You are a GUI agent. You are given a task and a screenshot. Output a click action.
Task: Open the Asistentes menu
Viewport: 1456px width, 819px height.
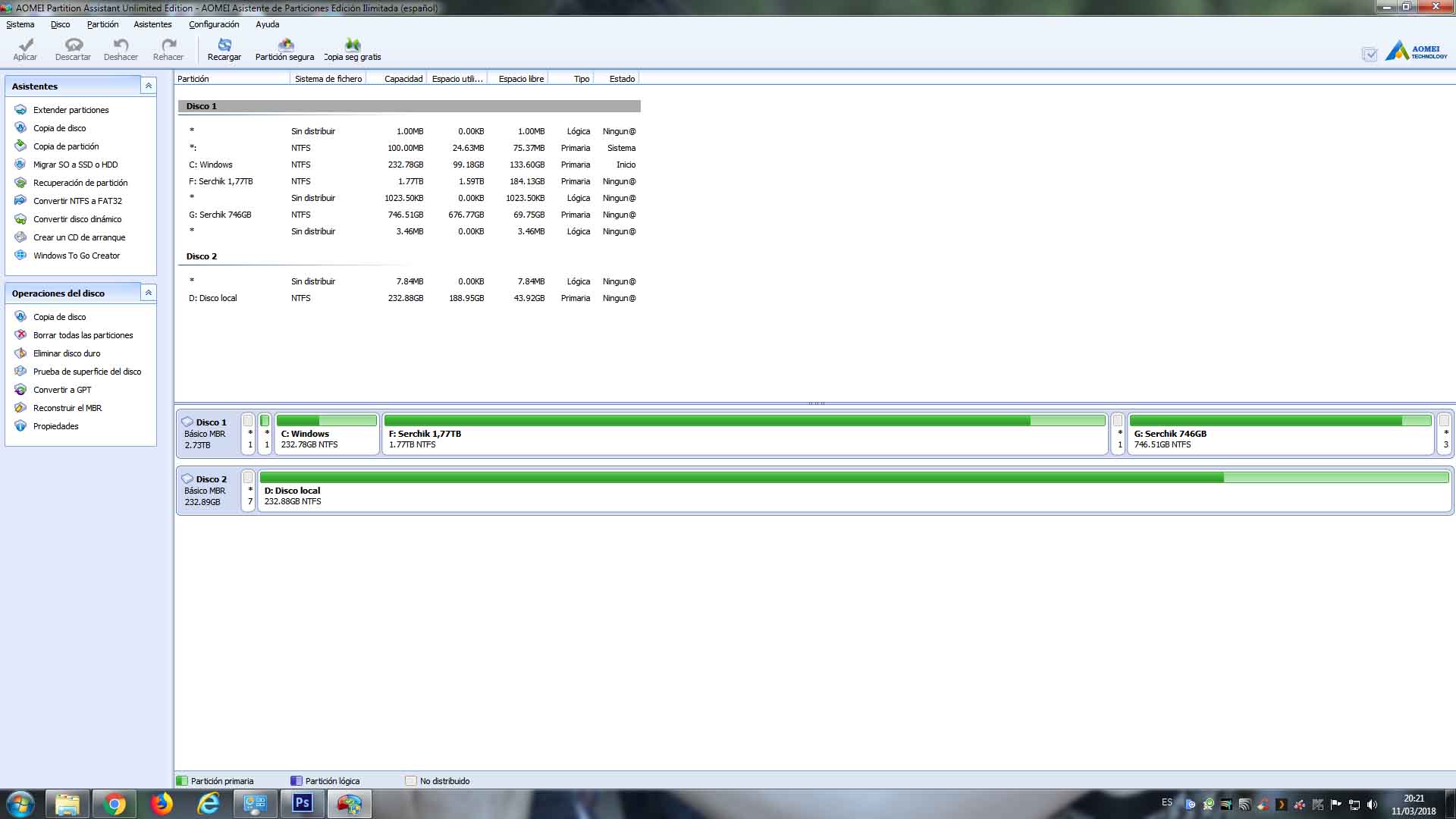click(x=152, y=24)
